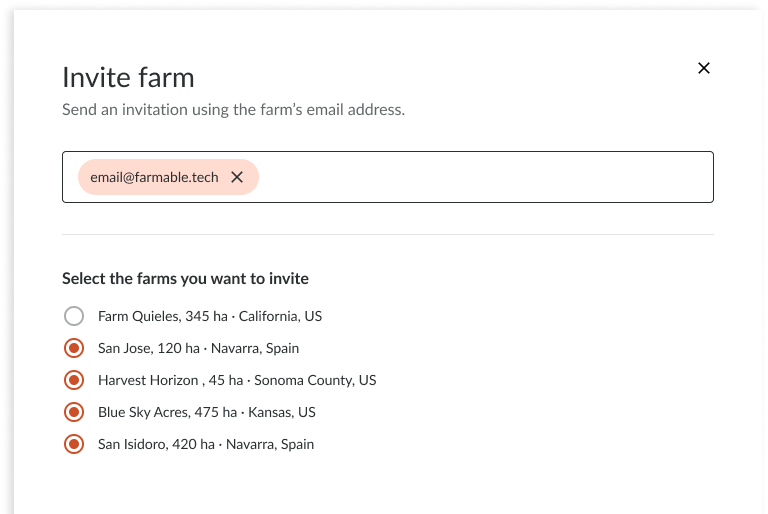Focus the empty area of email input
The width and height of the screenshot is (768, 514).
[x=485, y=177]
